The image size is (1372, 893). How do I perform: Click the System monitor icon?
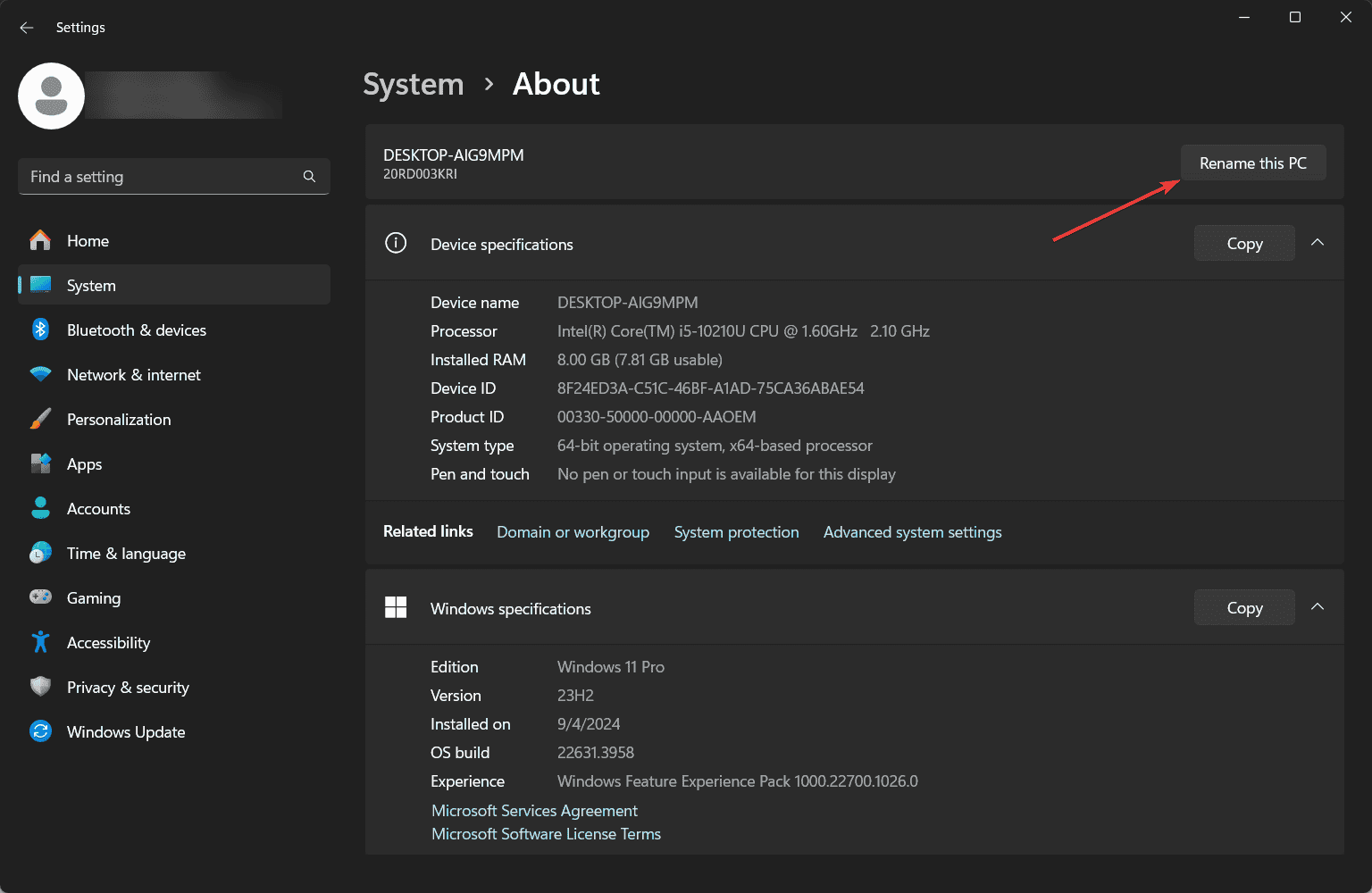click(40, 285)
